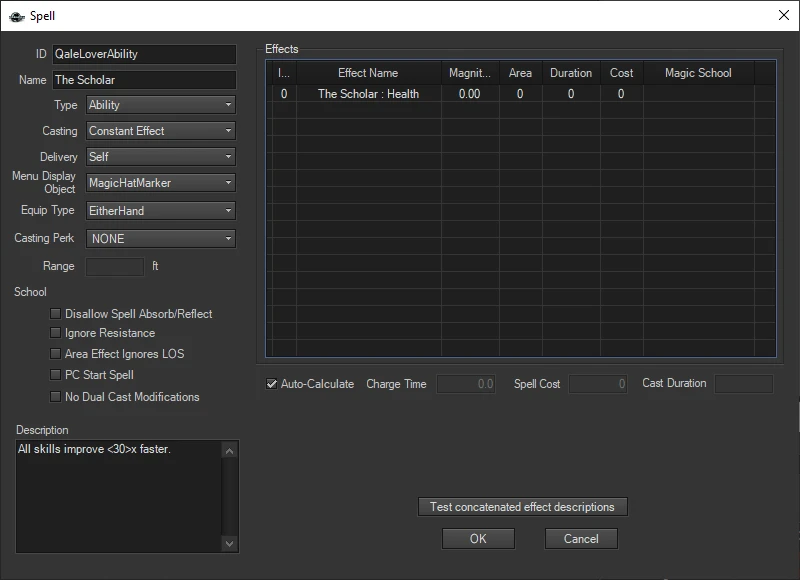Sort by the Cost column header
This screenshot has width=800, height=580.
click(x=621, y=73)
